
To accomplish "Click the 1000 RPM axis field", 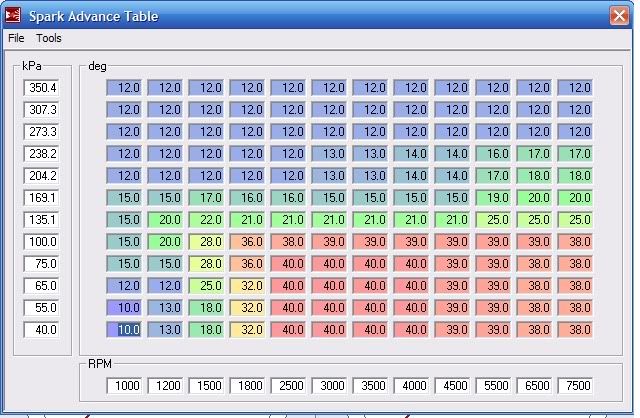I will pos(124,385).
